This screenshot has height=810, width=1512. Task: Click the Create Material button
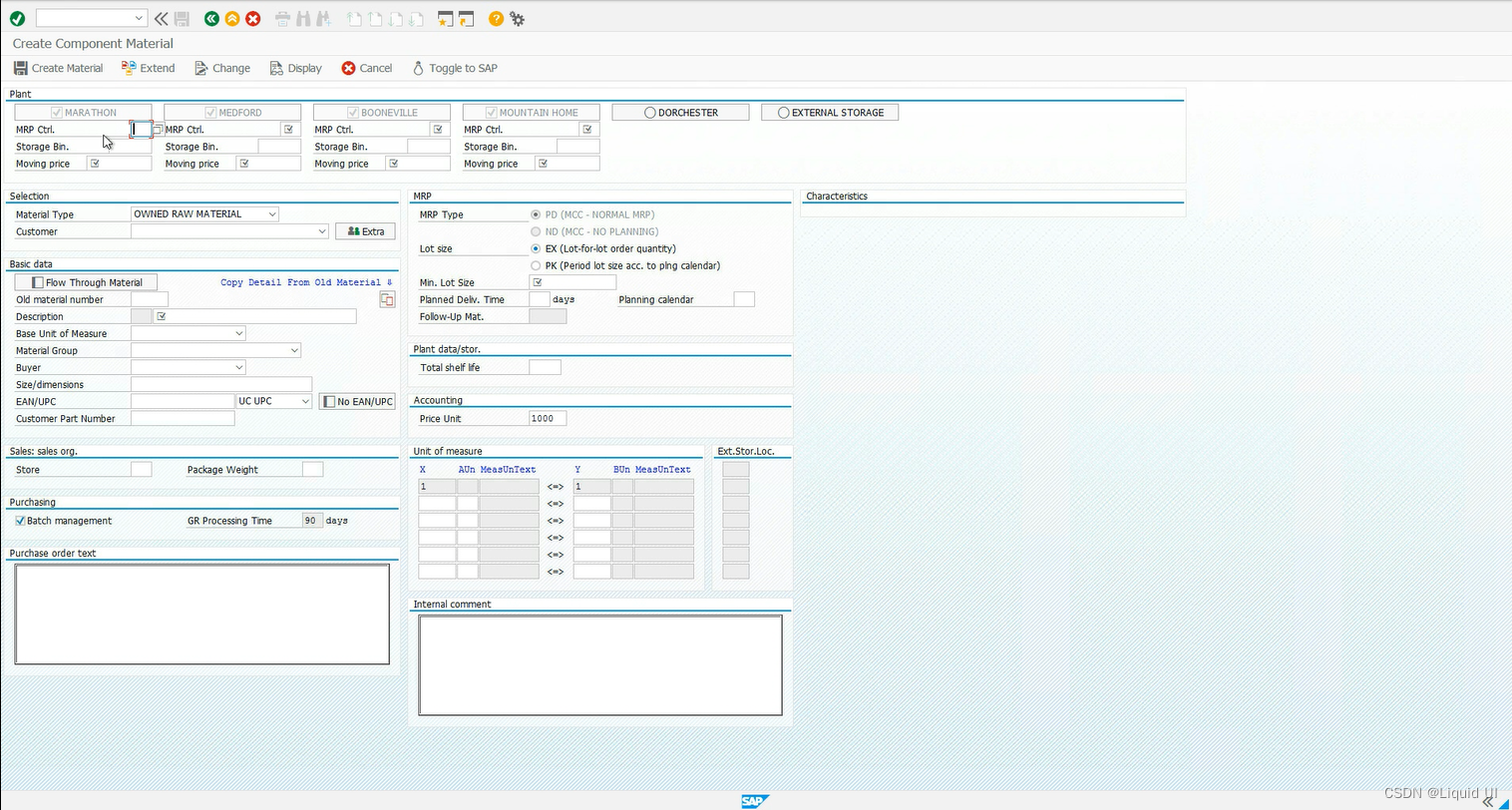[58, 68]
